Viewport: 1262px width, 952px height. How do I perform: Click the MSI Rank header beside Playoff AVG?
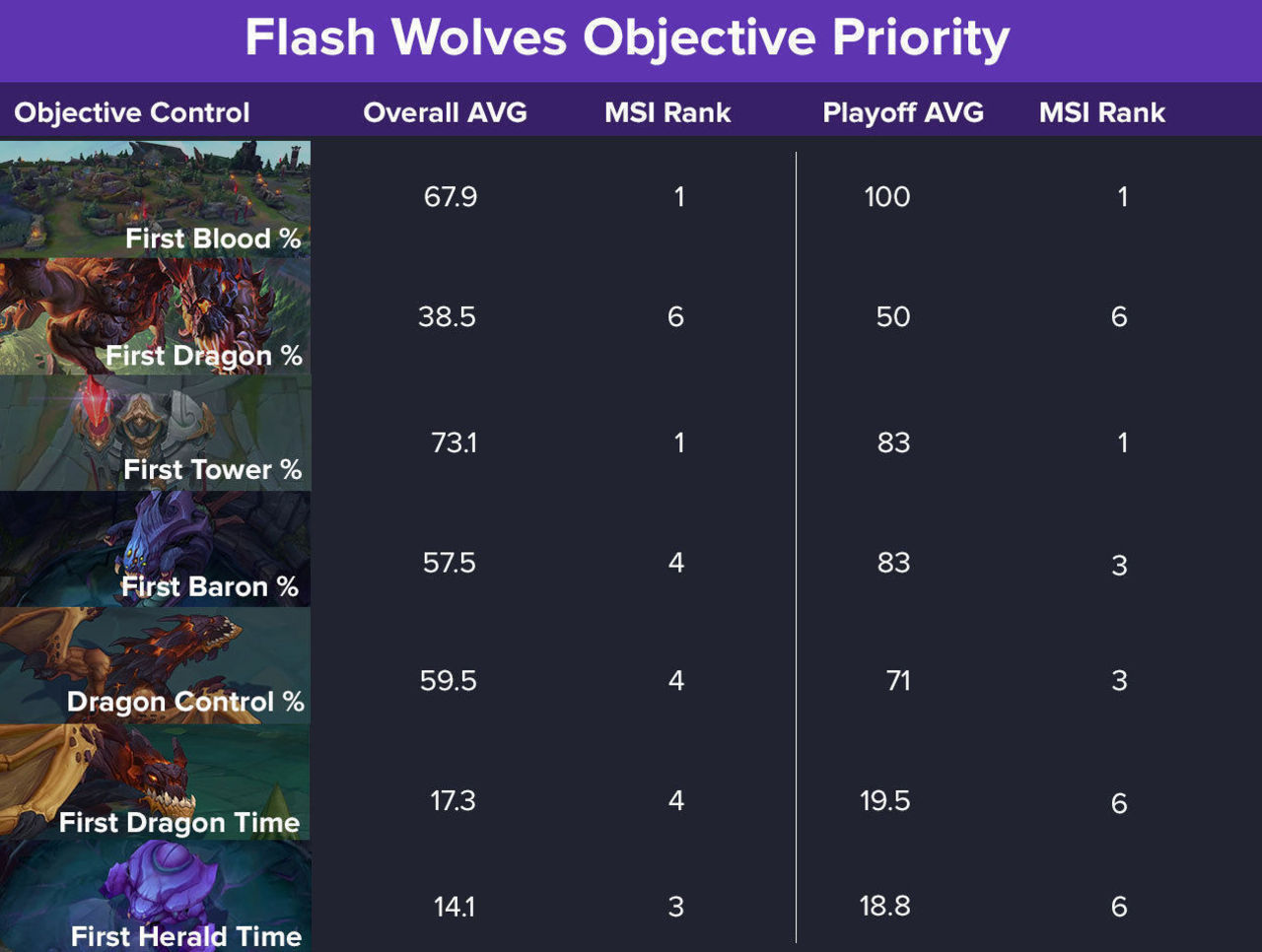(x=1102, y=112)
